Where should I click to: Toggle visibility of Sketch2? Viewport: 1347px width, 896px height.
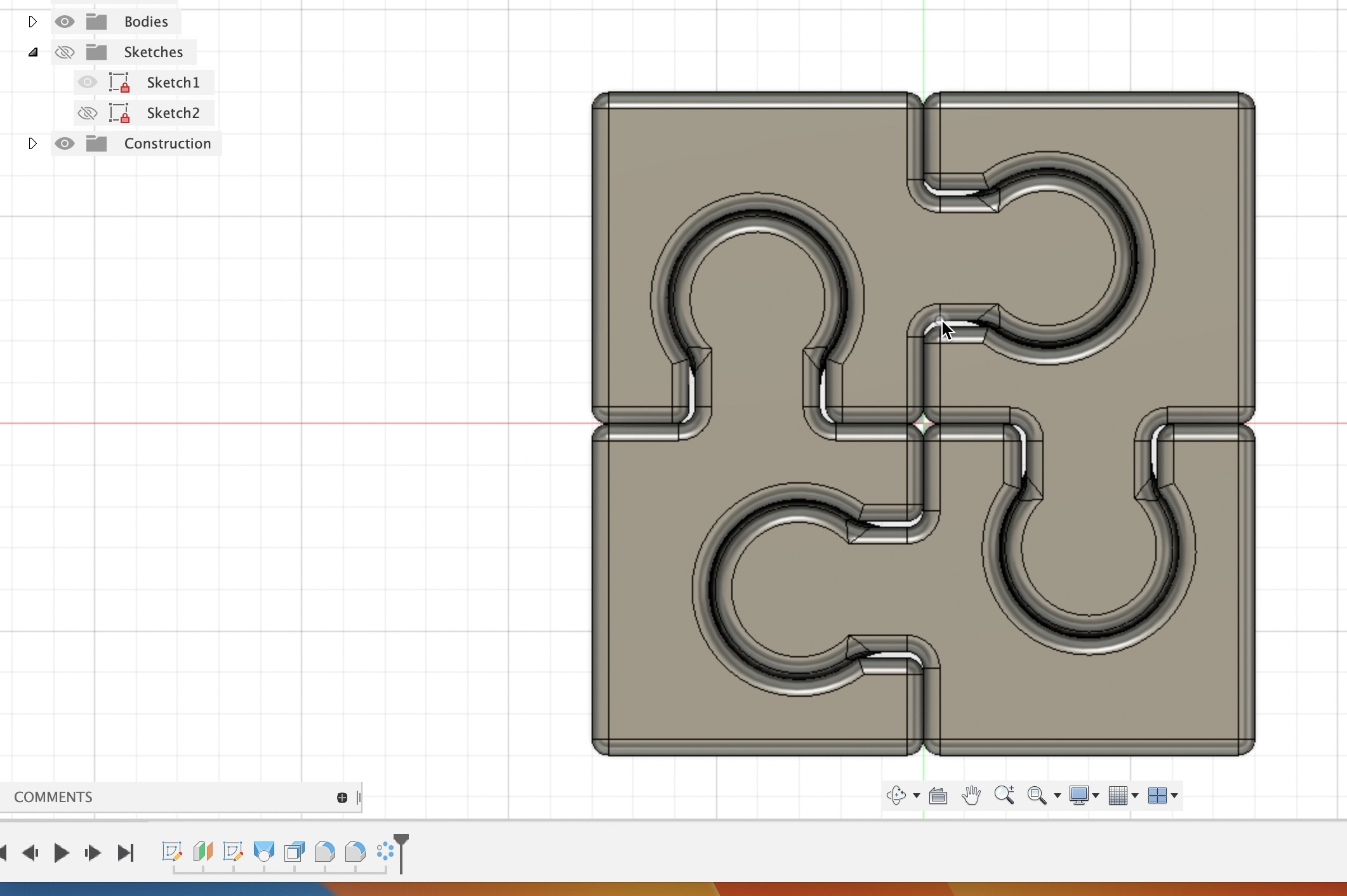pos(87,112)
